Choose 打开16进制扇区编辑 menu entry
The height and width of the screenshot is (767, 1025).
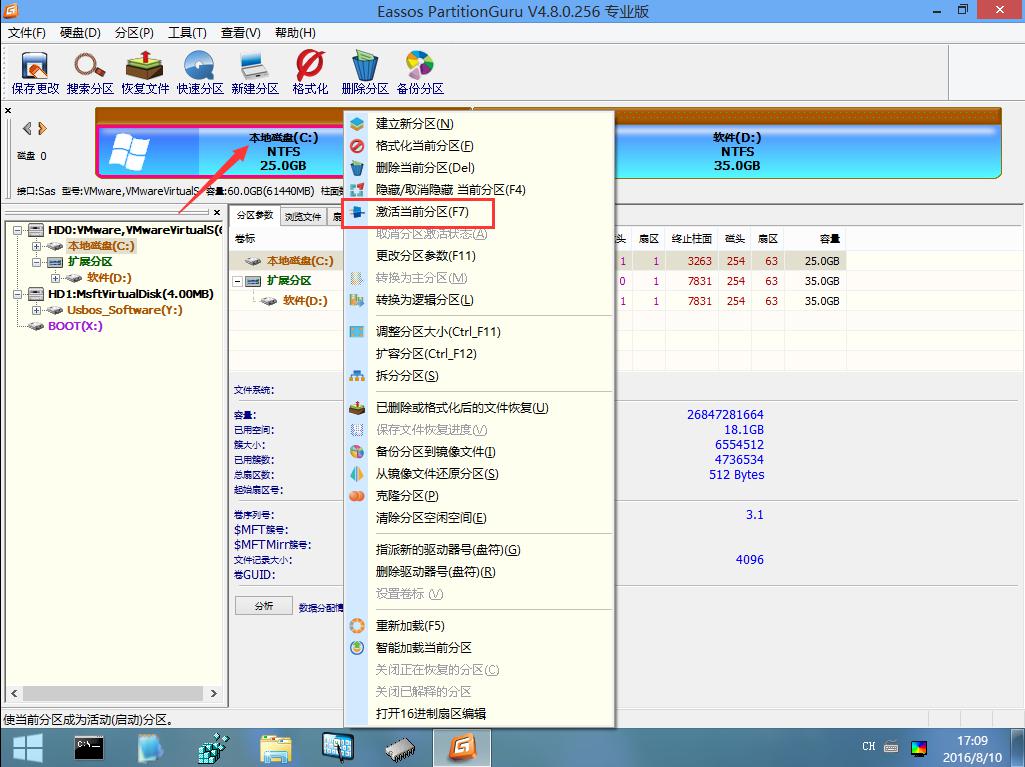tap(479, 714)
